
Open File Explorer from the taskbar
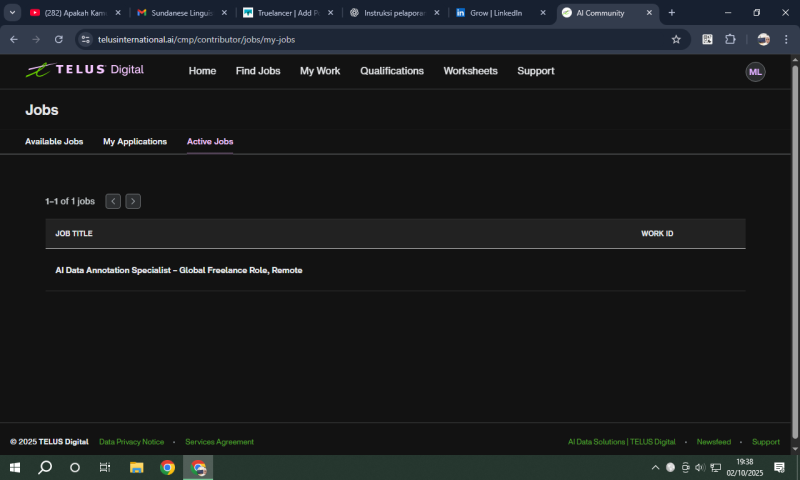point(137,467)
